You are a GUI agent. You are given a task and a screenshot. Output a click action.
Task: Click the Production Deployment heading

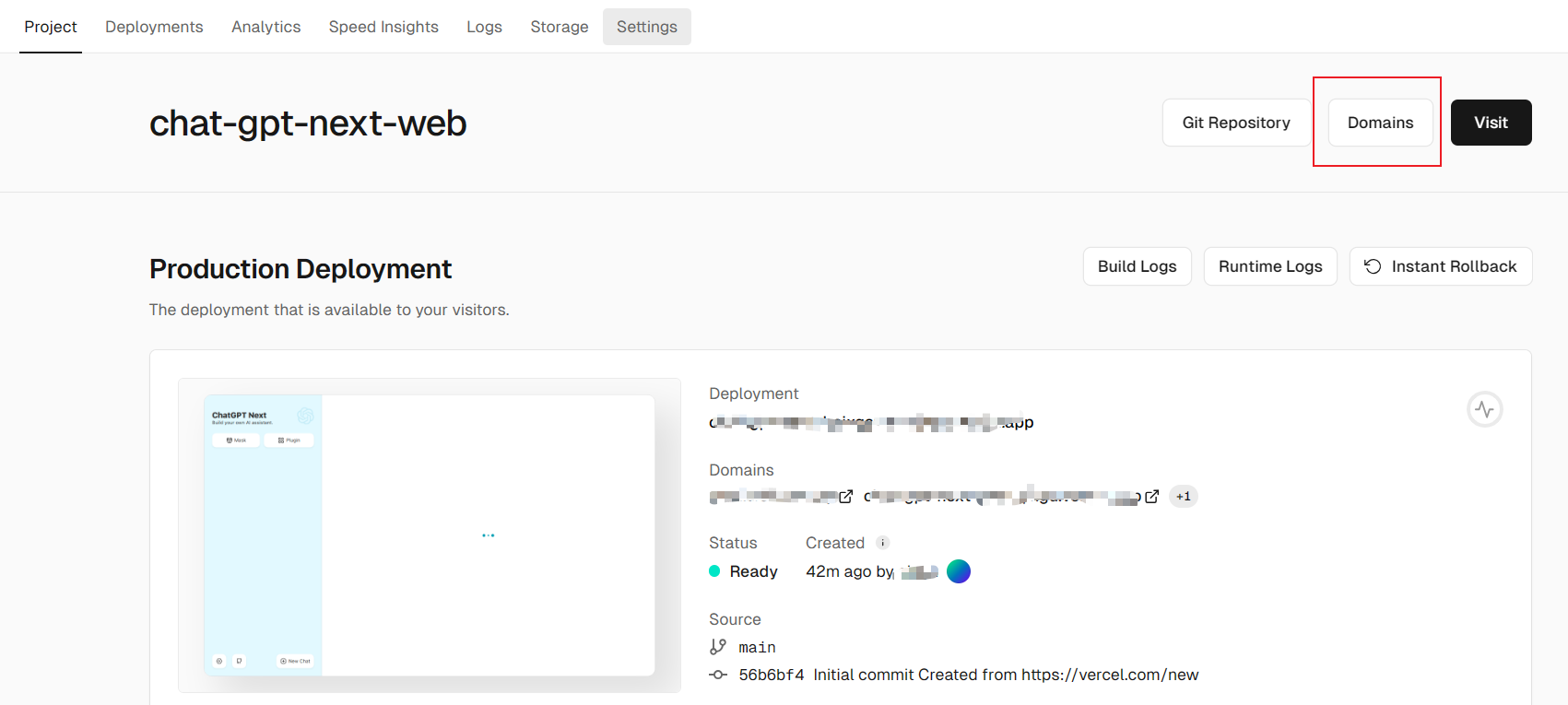pyautogui.click(x=301, y=269)
